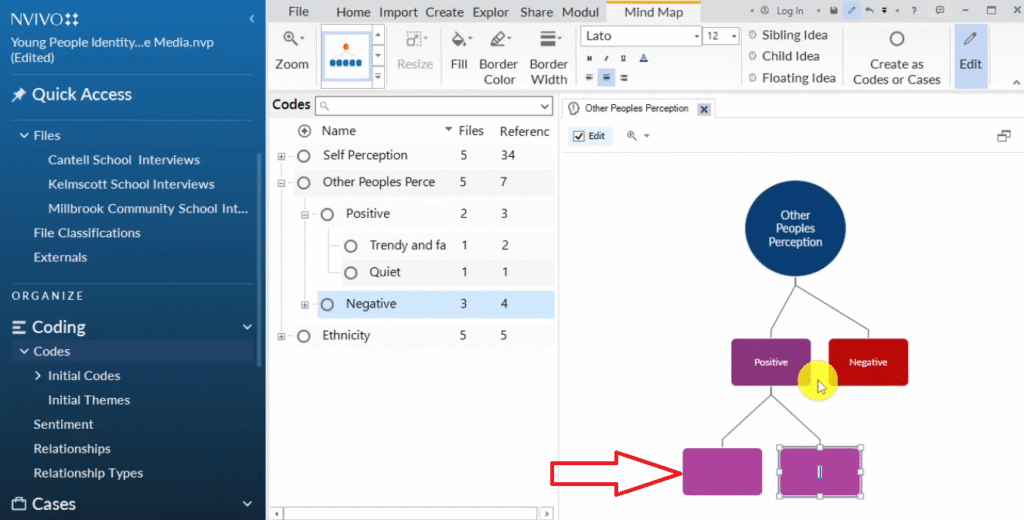The width and height of the screenshot is (1024, 520).
Task: Switch to the Create ribbon tab
Action: 444,12
